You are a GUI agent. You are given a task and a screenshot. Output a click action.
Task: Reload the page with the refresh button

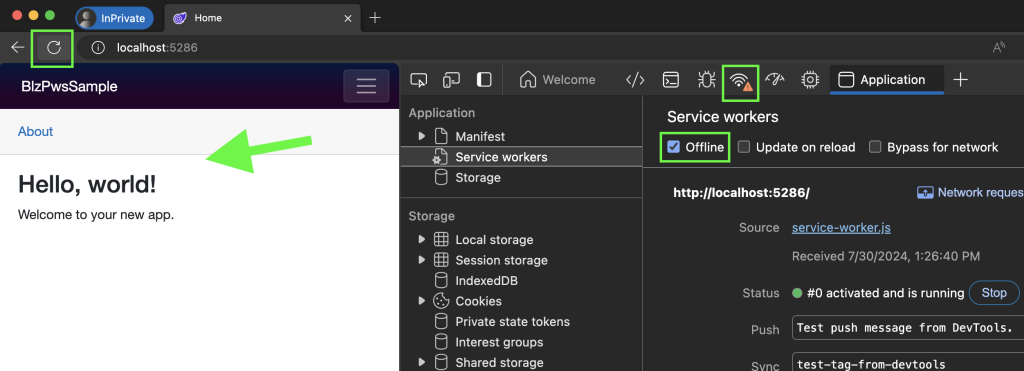click(54, 47)
